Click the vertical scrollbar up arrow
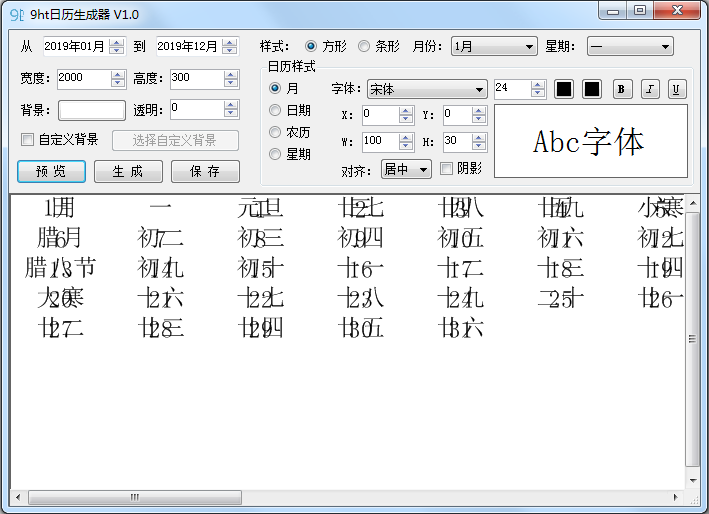This screenshot has width=709, height=514. [693, 203]
